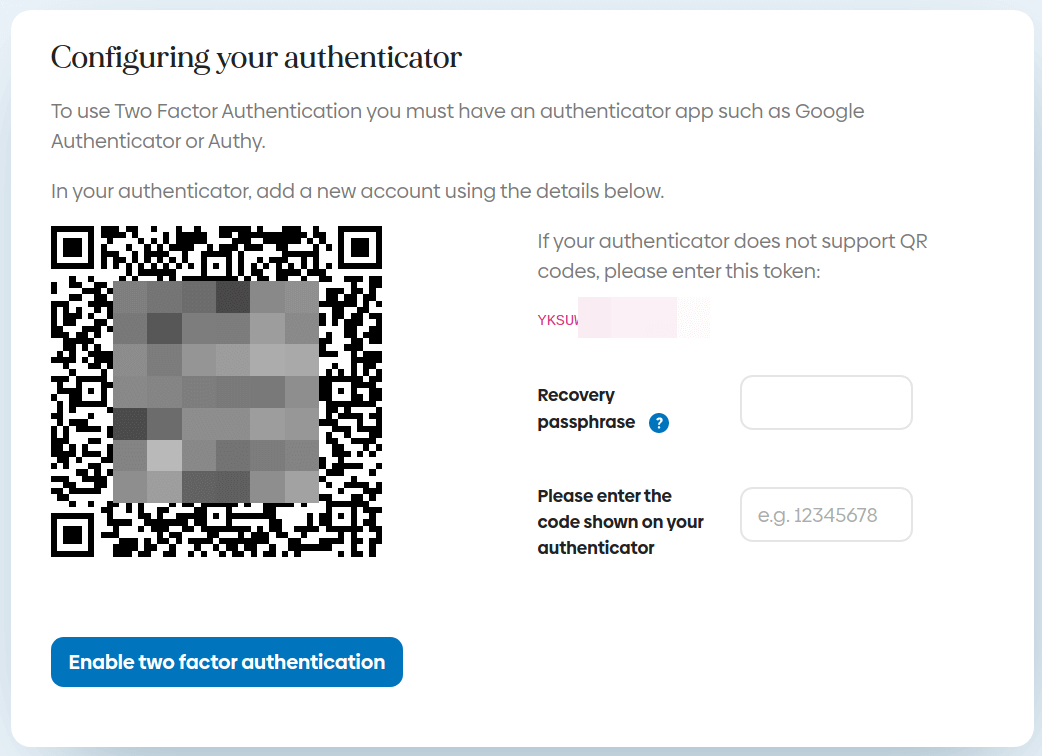The image size is (1042, 756).
Task: Click the bottom-left QR finder square
Action: coord(74,534)
